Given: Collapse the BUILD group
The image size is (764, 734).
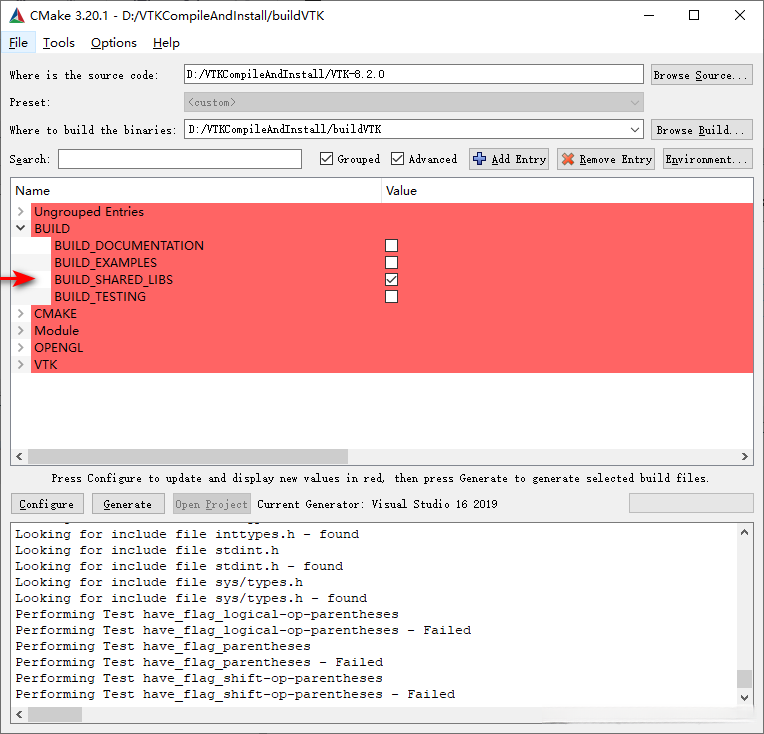Looking at the screenshot, I should [20, 228].
